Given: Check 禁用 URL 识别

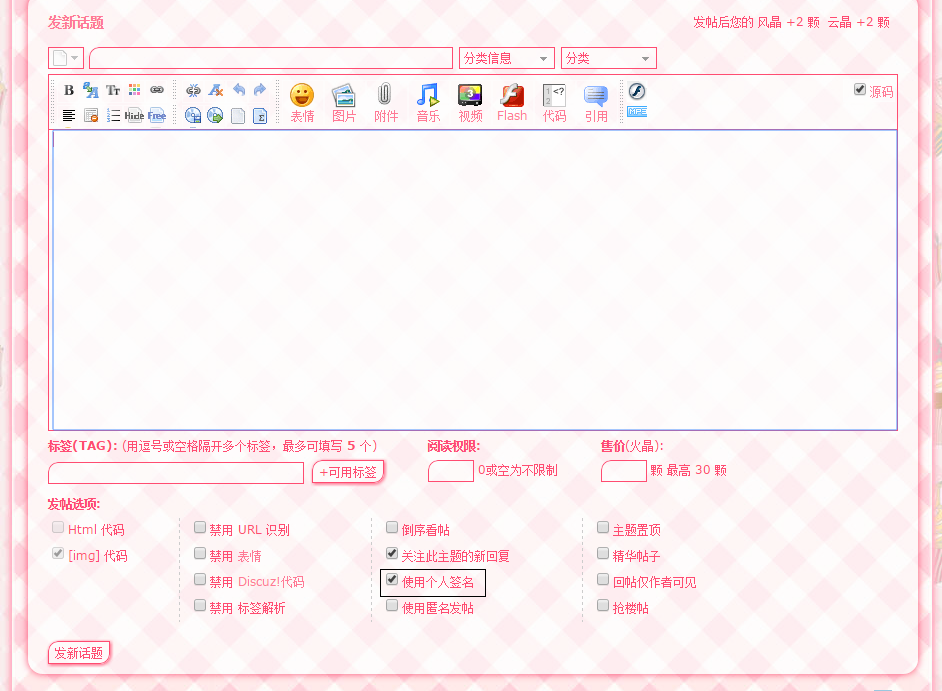Looking at the screenshot, I should [x=200, y=528].
